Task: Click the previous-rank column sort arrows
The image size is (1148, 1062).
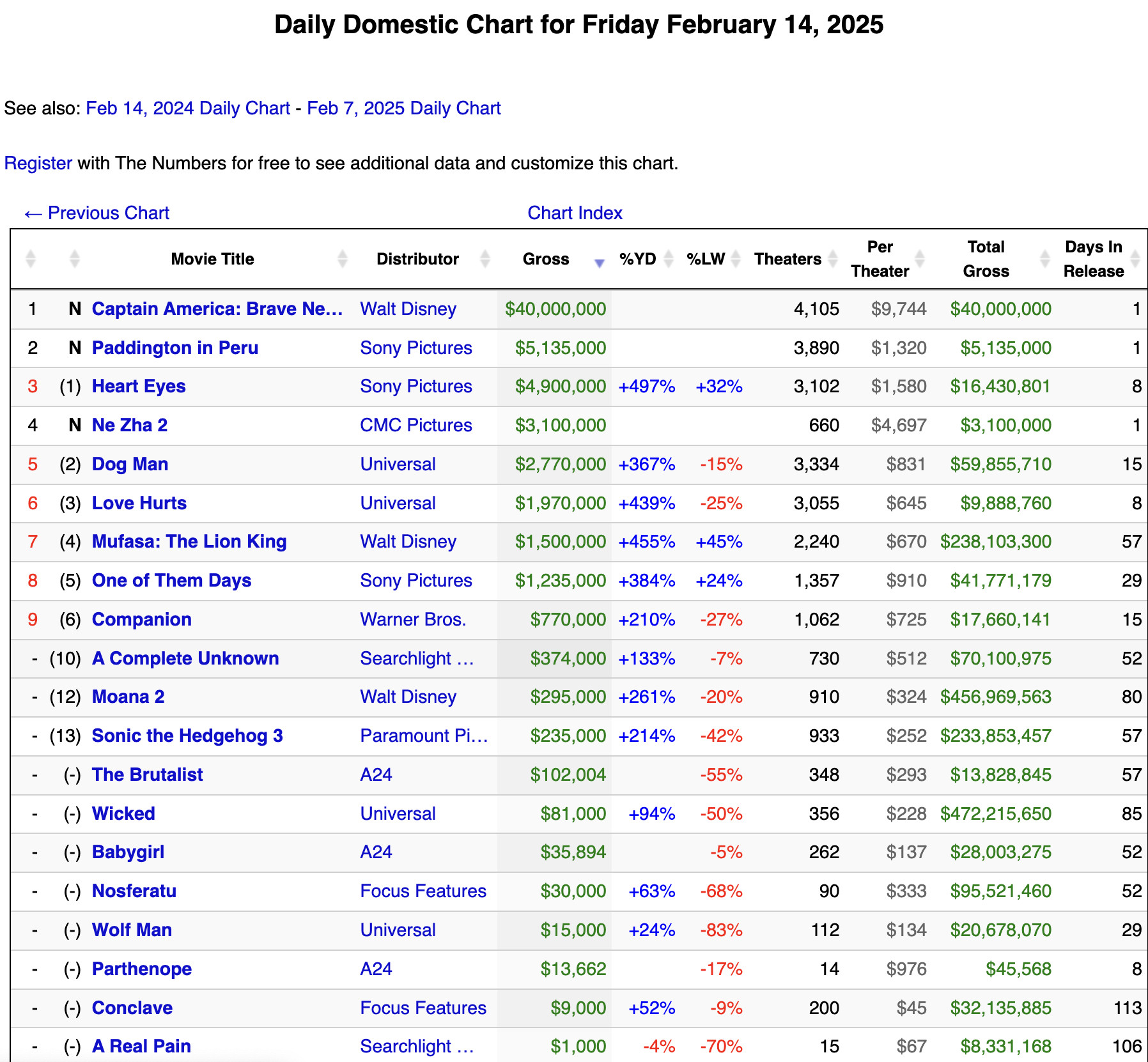Action: click(75, 259)
